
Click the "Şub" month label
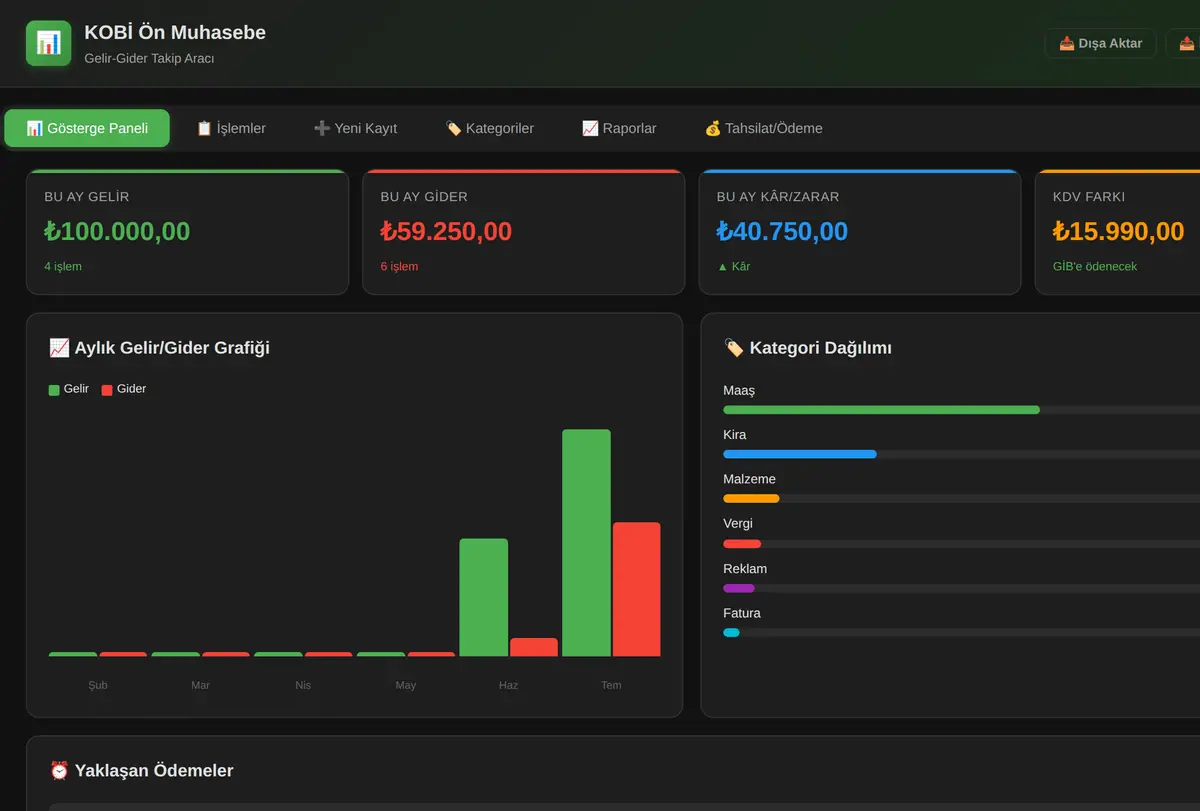[x=98, y=685]
